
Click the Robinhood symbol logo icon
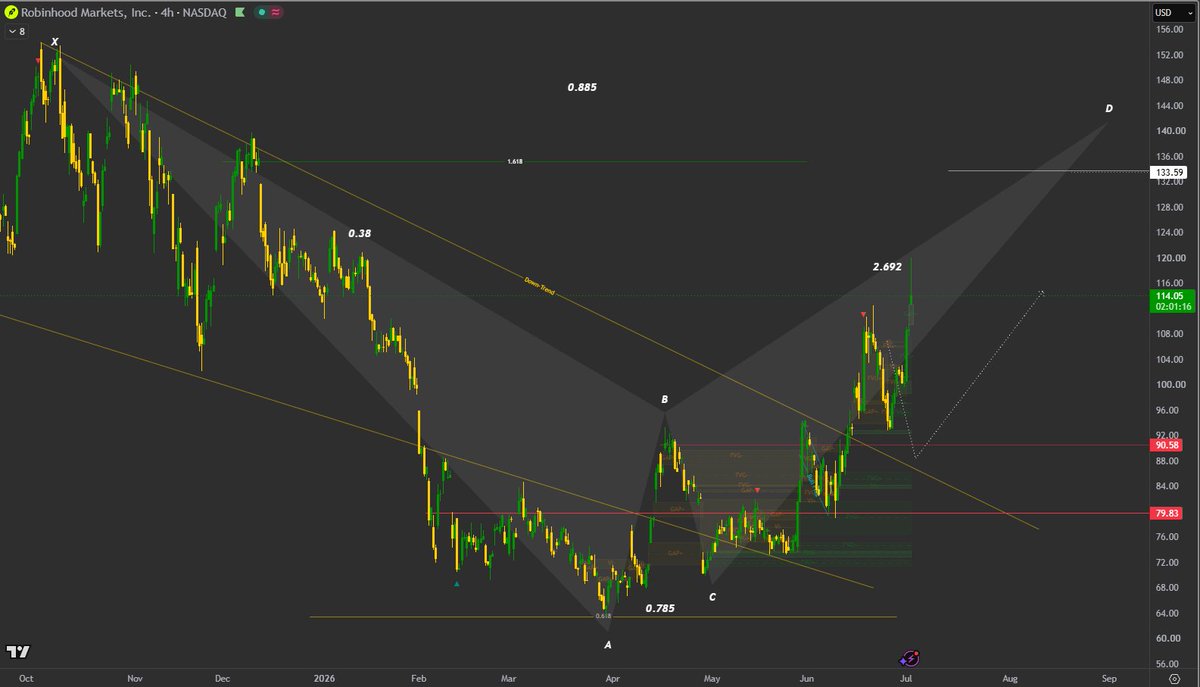point(11,12)
